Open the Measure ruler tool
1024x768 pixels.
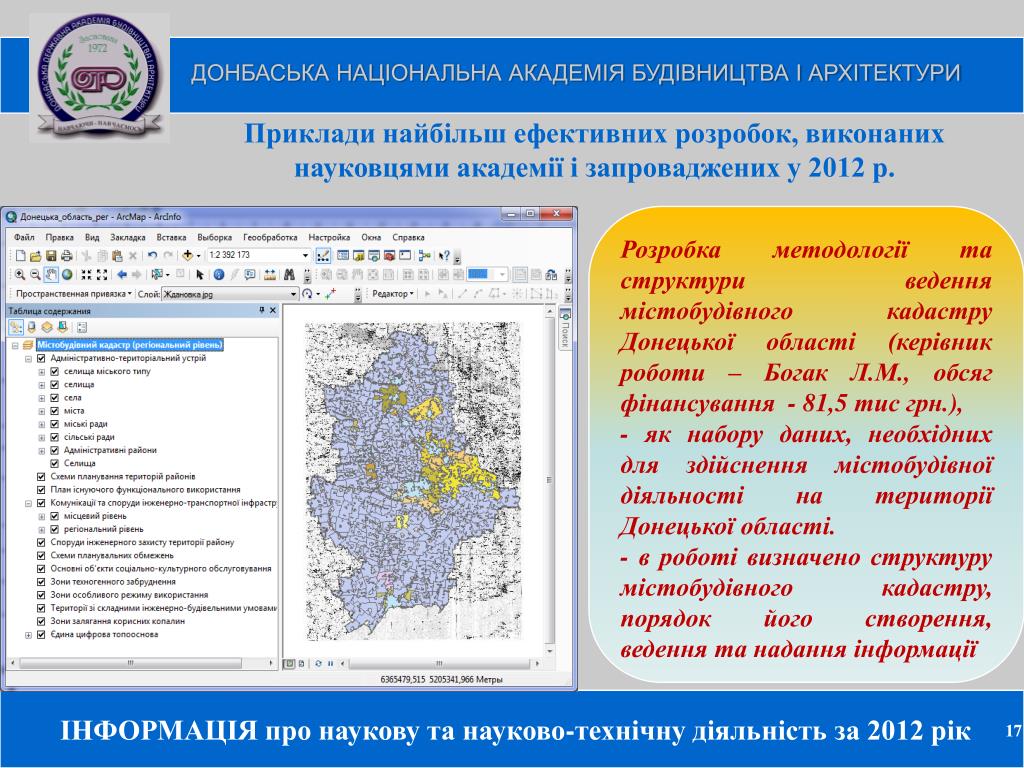pyautogui.click(x=270, y=275)
